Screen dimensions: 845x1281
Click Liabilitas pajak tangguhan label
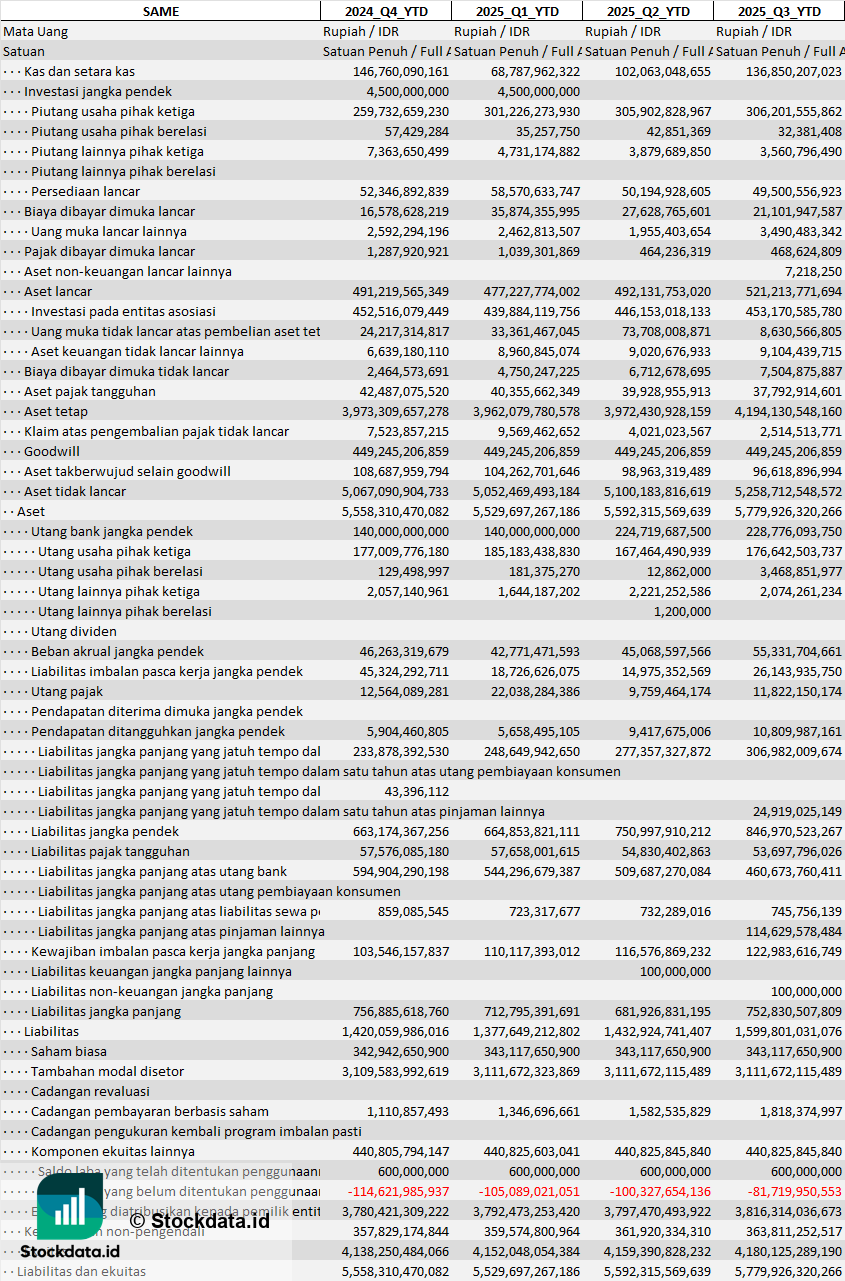click(110, 851)
